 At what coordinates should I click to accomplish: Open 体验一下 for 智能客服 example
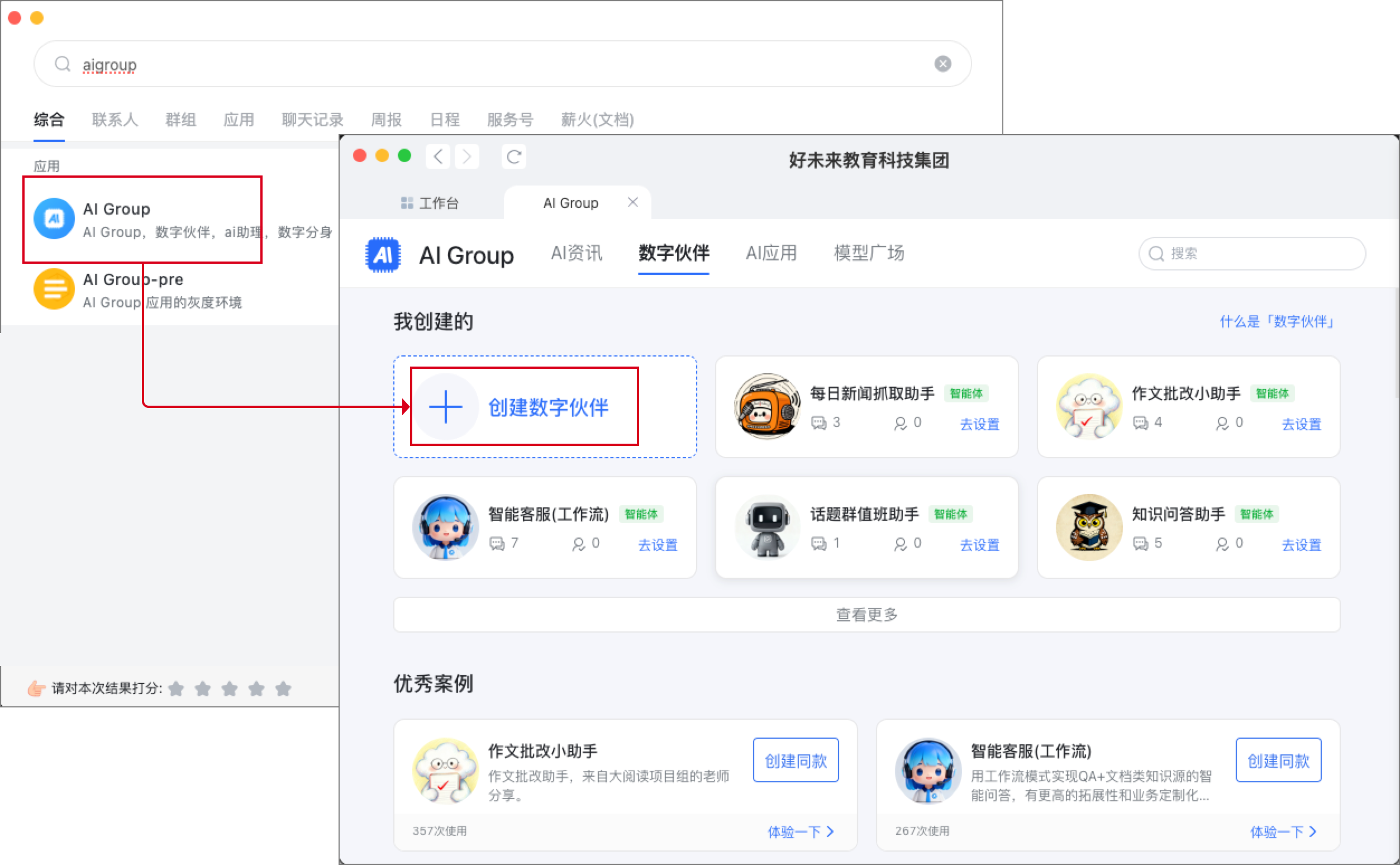[x=1283, y=831]
